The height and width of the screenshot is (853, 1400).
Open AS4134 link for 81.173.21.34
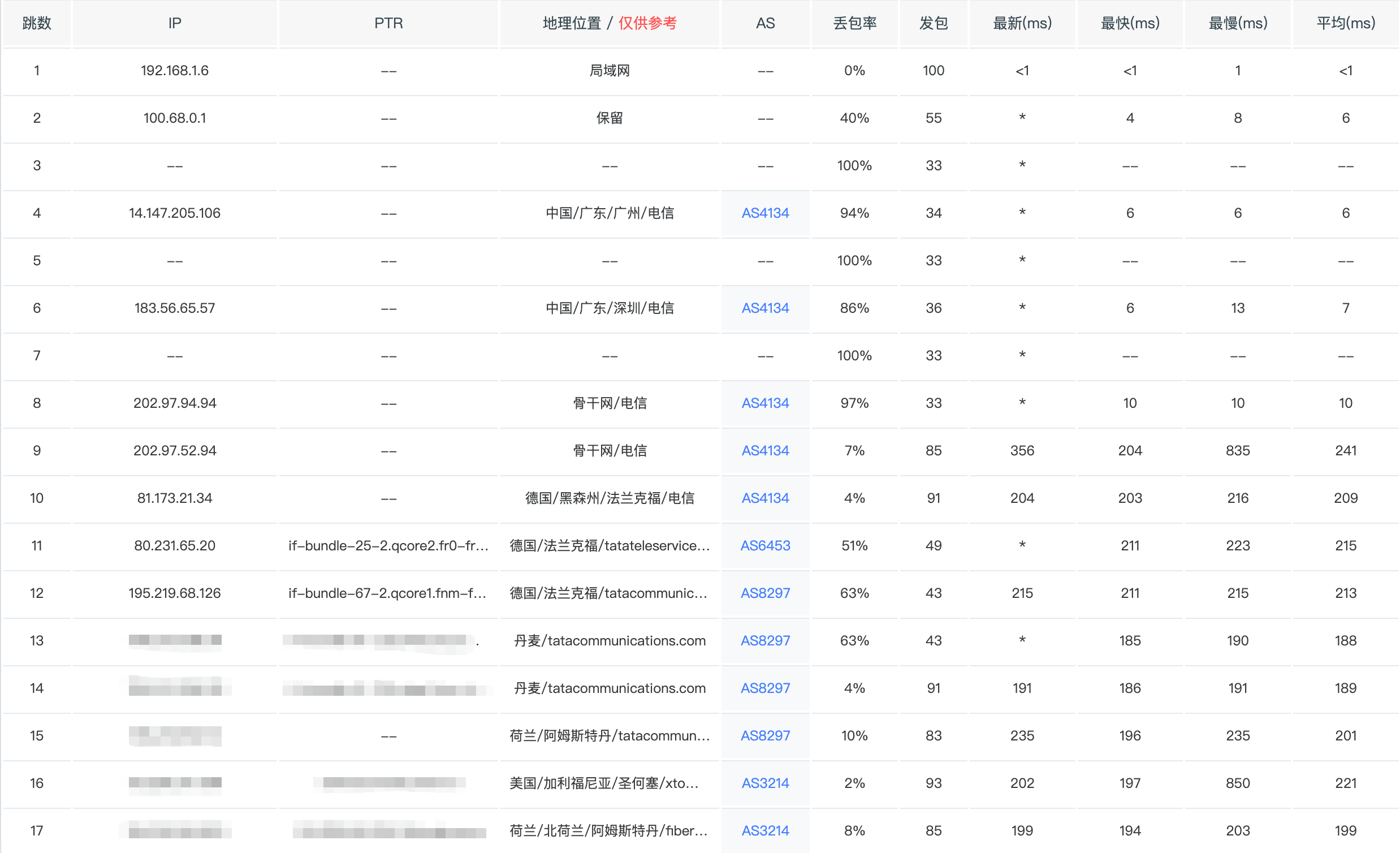tap(765, 498)
